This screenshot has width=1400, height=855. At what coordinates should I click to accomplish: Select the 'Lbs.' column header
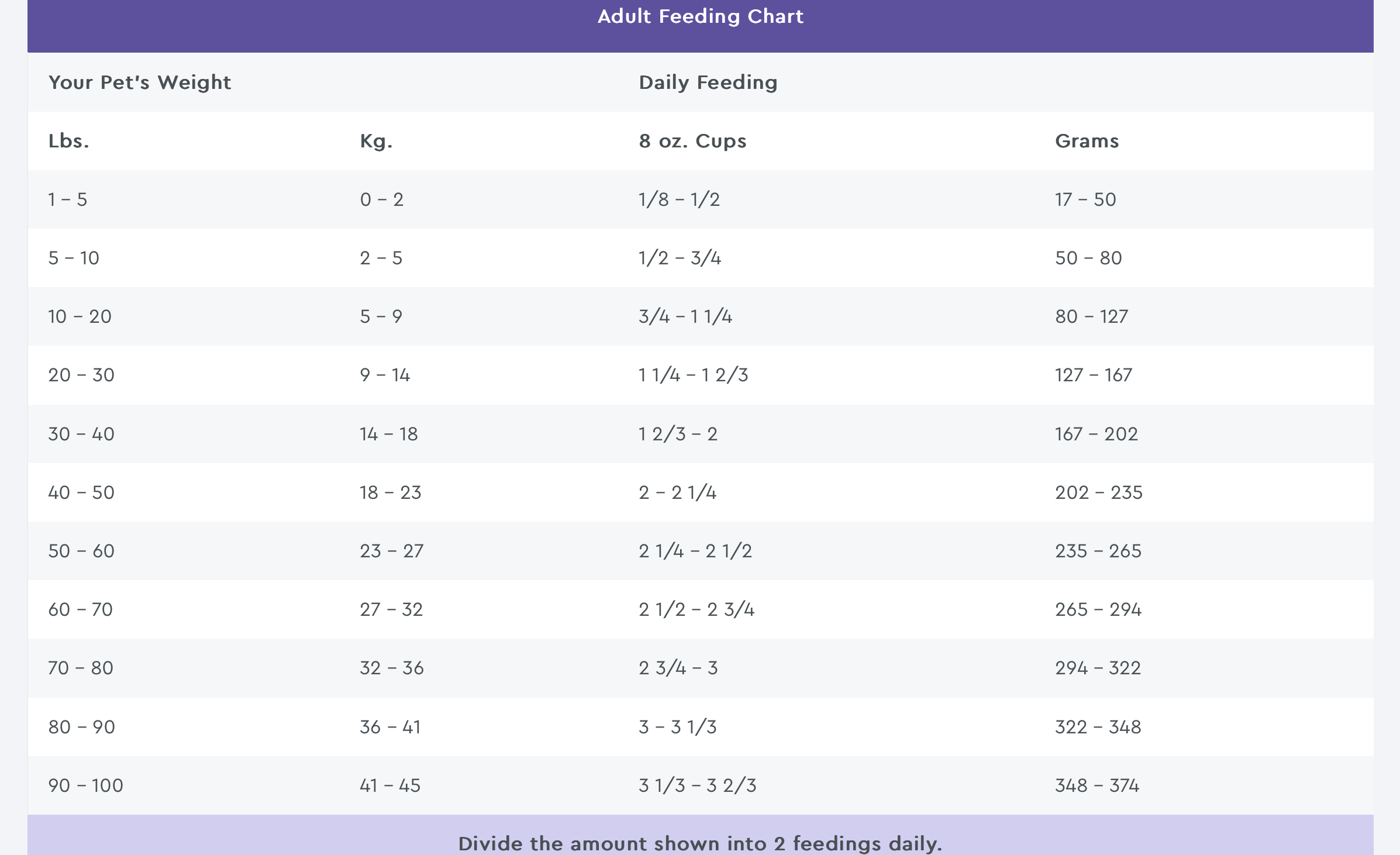point(68,141)
